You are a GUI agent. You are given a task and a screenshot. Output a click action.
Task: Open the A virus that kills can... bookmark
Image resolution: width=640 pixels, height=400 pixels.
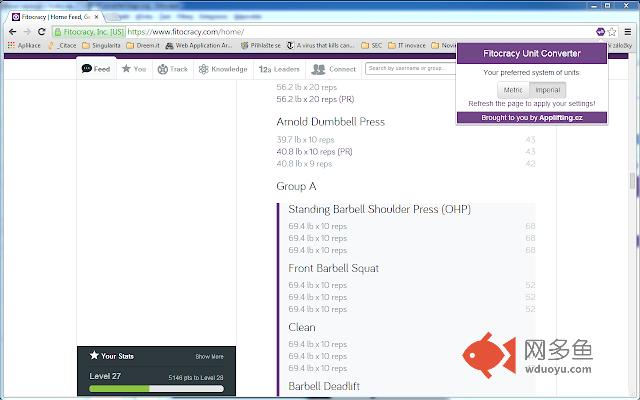click(321, 45)
